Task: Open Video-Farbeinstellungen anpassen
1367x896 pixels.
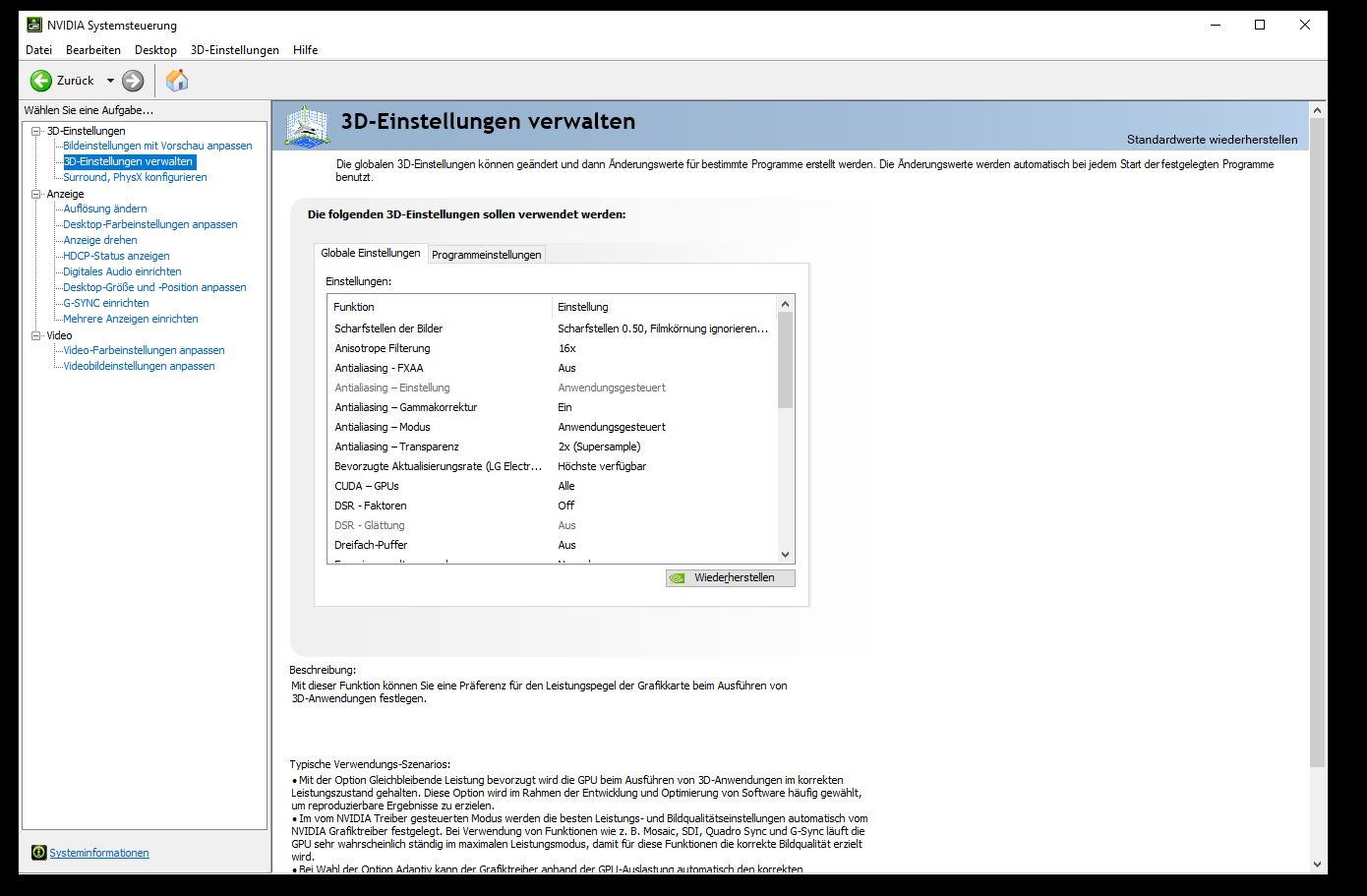Action: coord(144,350)
